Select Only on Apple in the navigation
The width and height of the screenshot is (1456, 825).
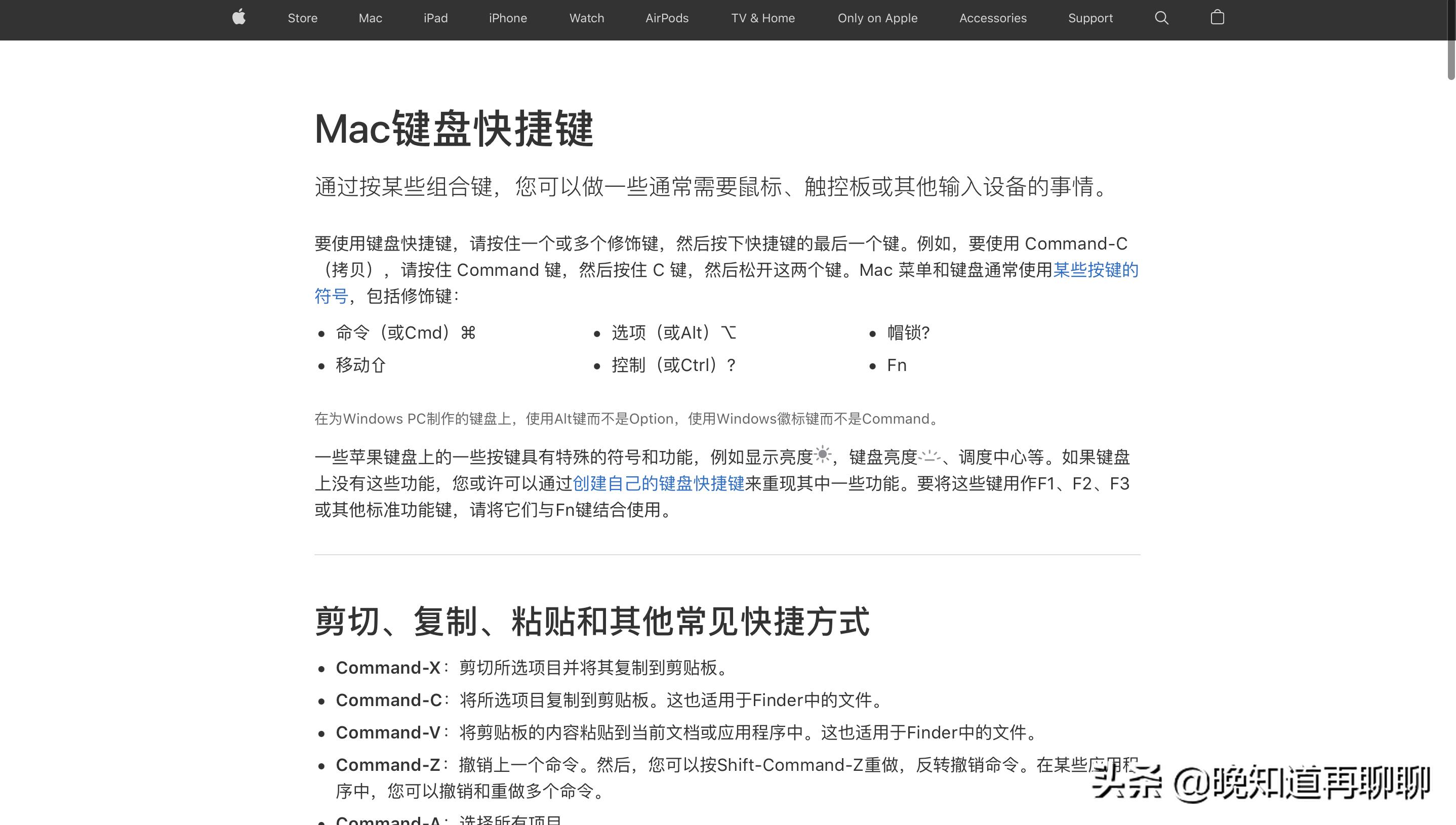877,18
